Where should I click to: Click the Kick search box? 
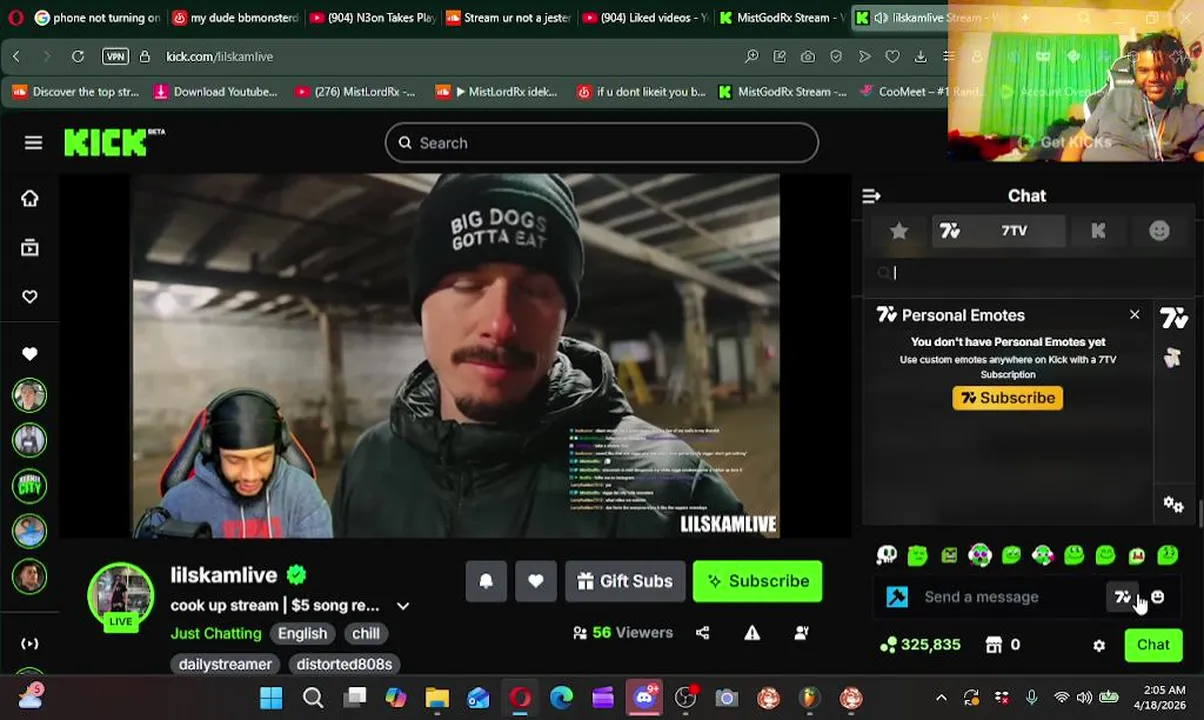tap(602, 143)
